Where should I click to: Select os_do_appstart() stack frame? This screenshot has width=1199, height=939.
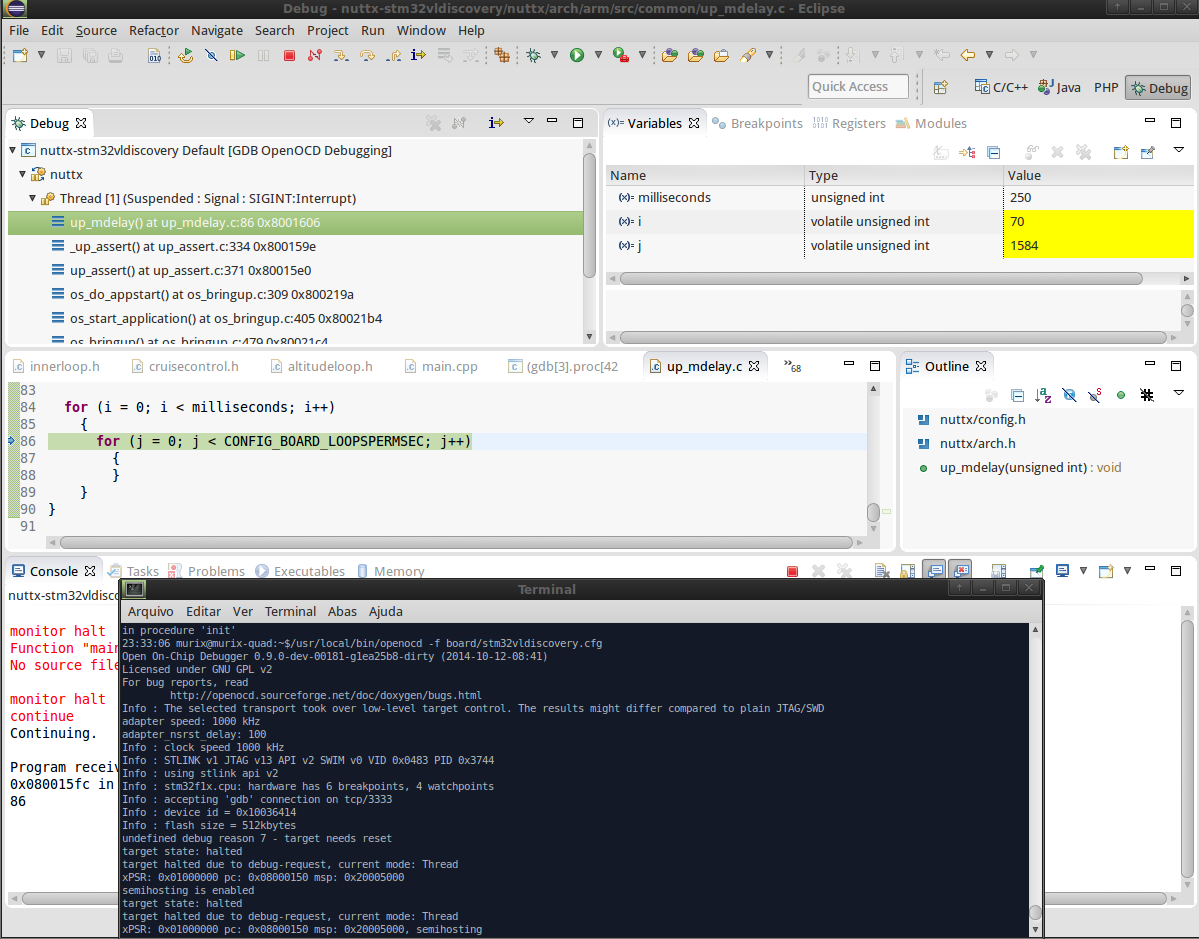212,294
